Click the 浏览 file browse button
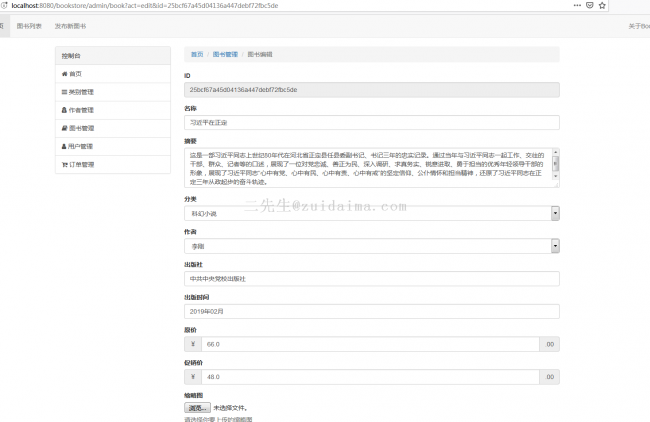This screenshot has width=650, height=422. (x=196, y=408)
